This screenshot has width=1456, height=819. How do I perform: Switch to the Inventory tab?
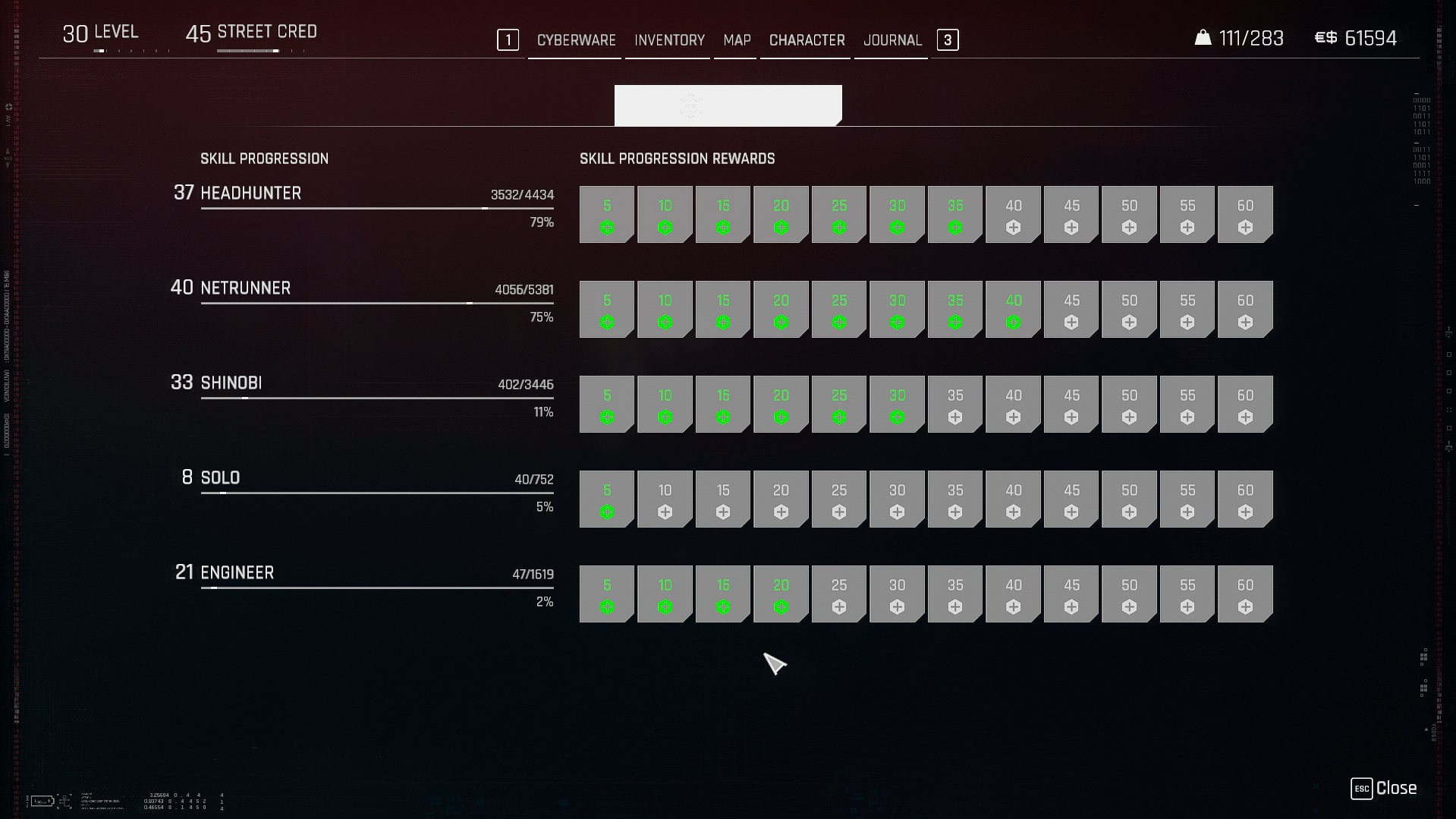[x=669, y=40]
